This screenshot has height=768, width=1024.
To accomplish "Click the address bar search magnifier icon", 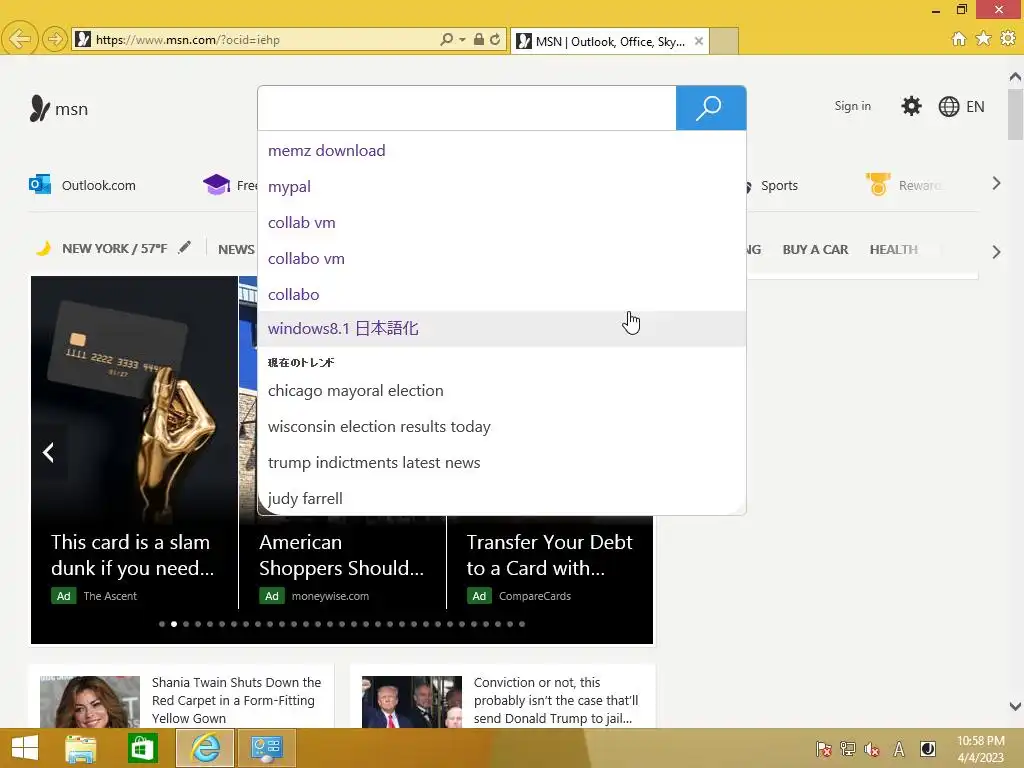I will coord(446,39).
